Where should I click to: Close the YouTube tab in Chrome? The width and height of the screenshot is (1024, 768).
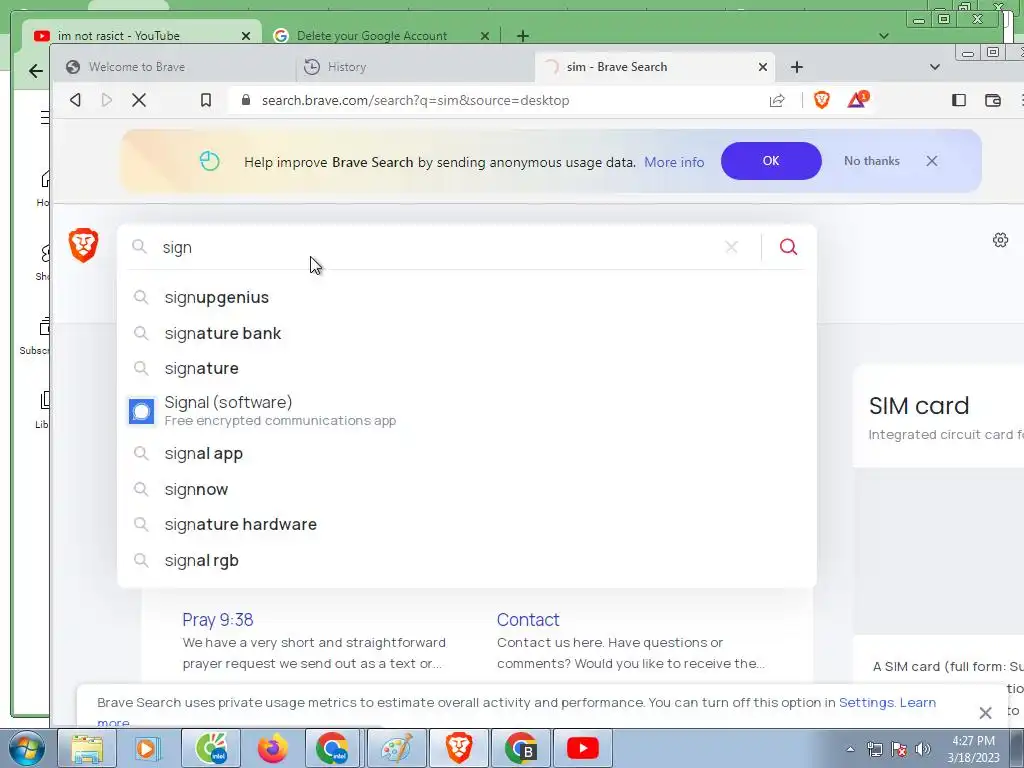(x=246, y=36)
